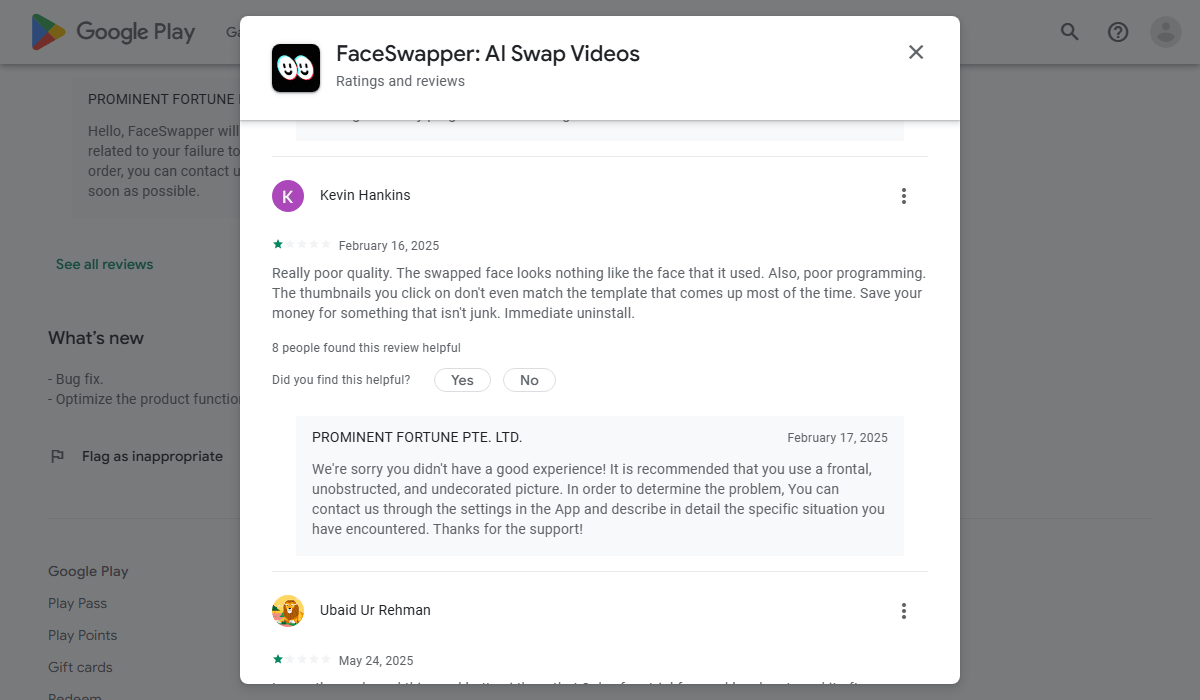Viewport: 1200px width, 700px height.
Task: Open search with the magnifier icon
Action: (x=1070, y=32)
